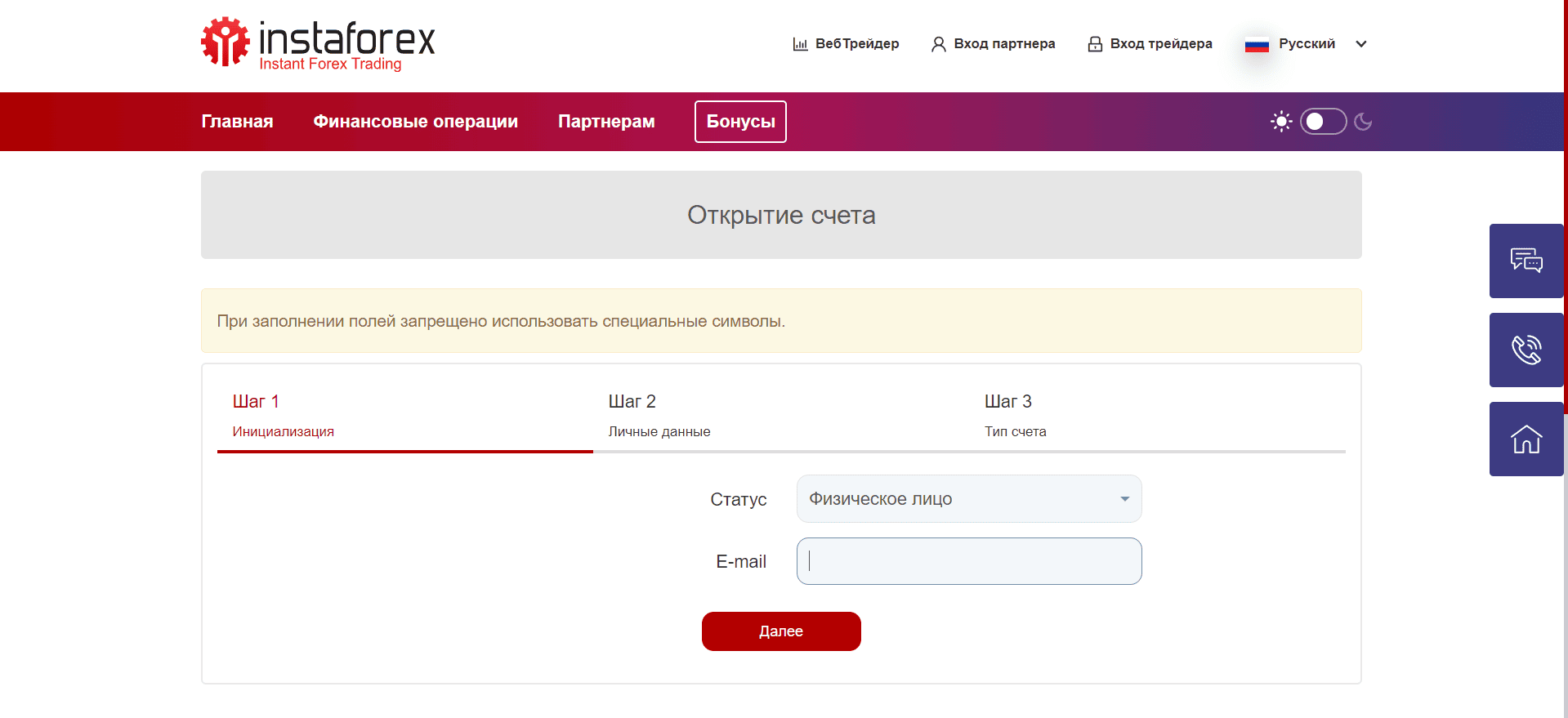
Task: Click the sun light-mode icon
Action: pos(1281,122)
